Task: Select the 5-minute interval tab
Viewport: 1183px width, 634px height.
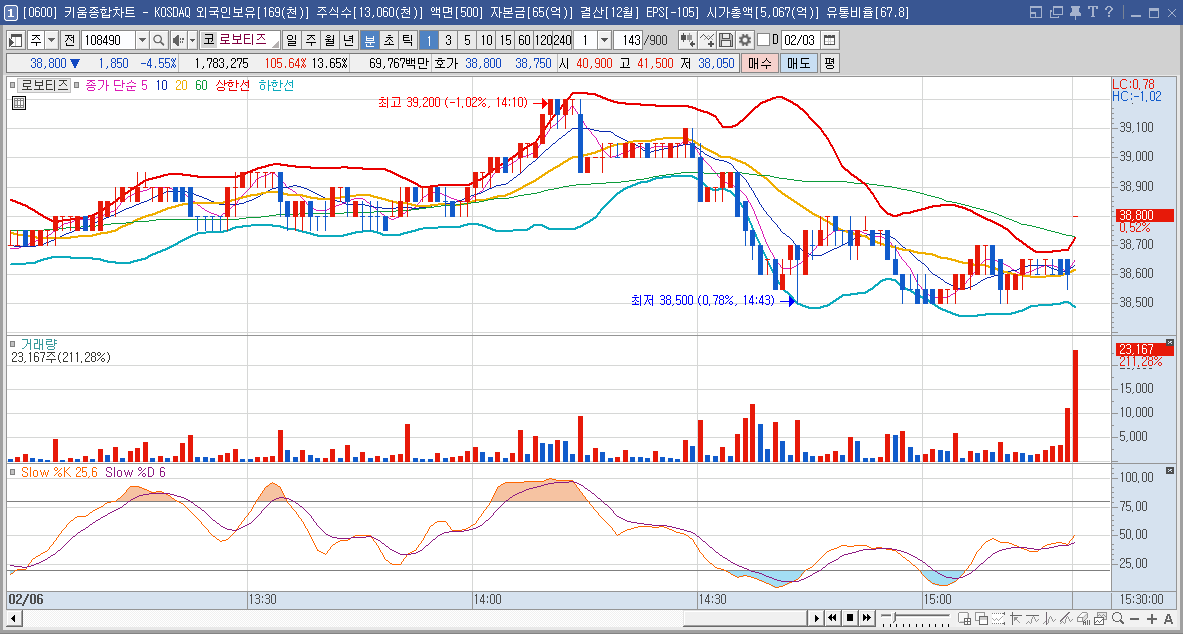Action: click(467, 40)
